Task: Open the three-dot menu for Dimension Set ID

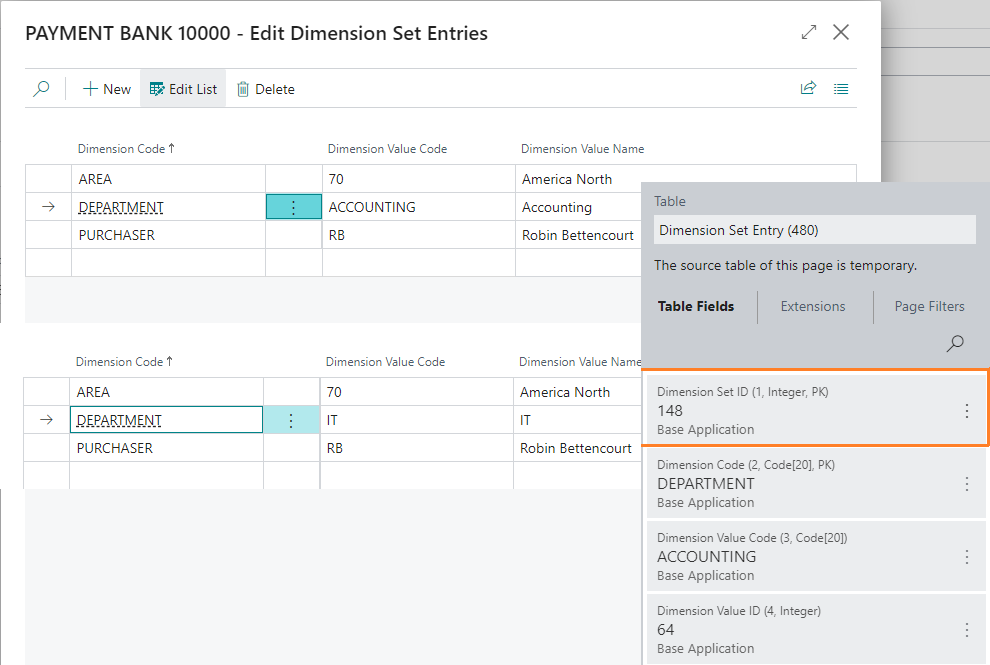Action: click(x=966, y=411)
